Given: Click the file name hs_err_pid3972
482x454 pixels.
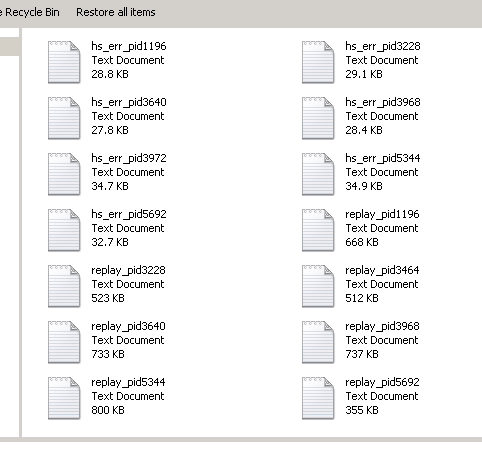Looking at the screenshot, I should [129, 158].
